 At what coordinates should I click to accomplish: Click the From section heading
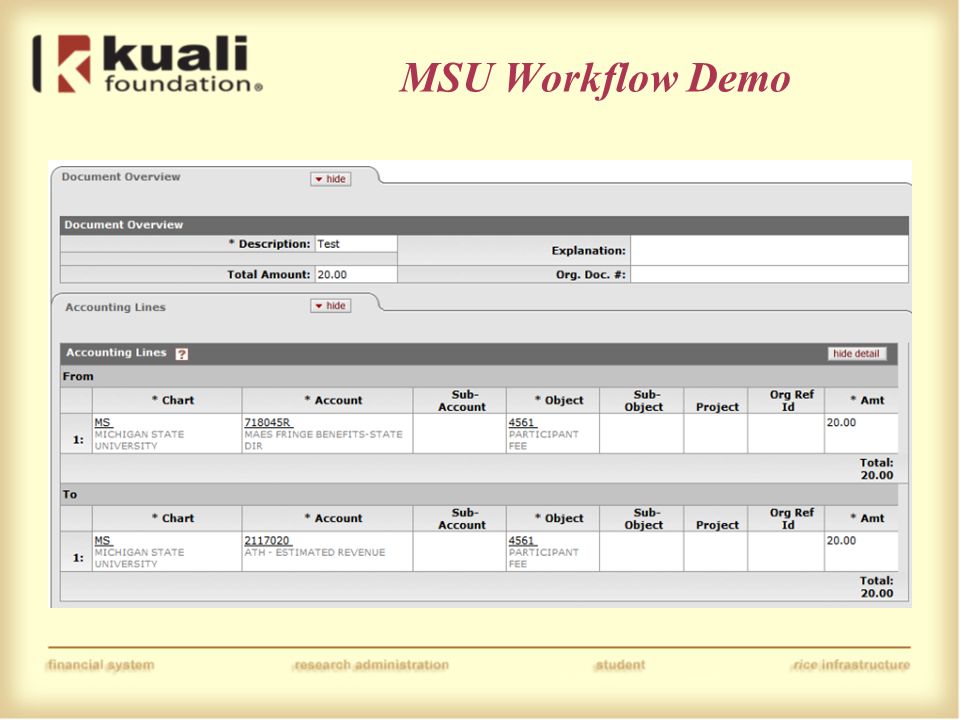pos(78,377)
